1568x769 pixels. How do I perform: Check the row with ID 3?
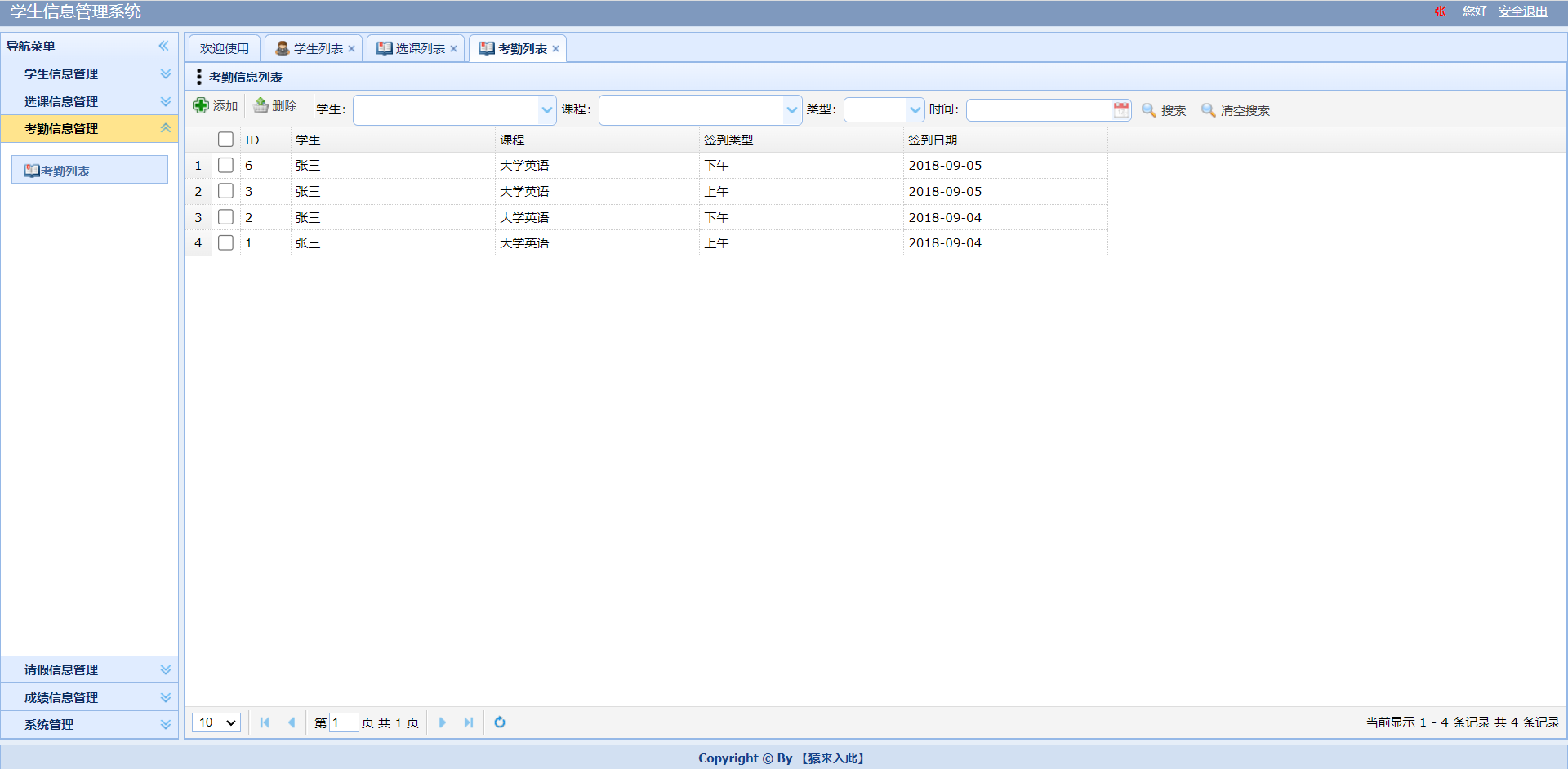point(226,191)
